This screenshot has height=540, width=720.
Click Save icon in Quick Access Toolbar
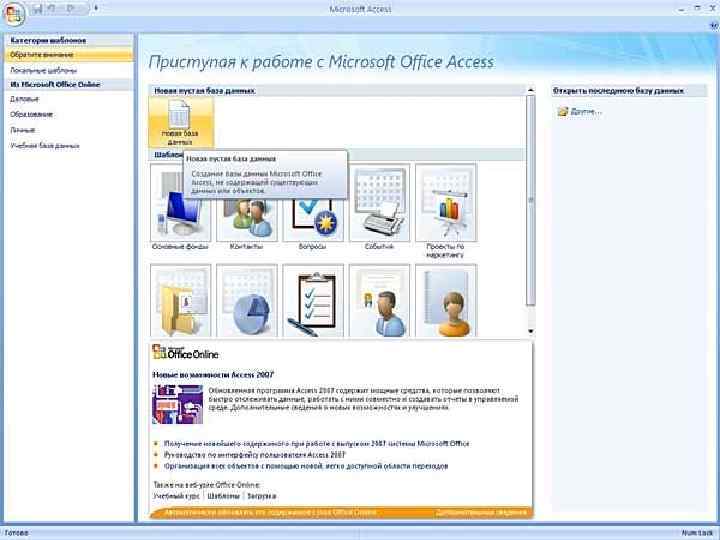(x=39, y=9)
